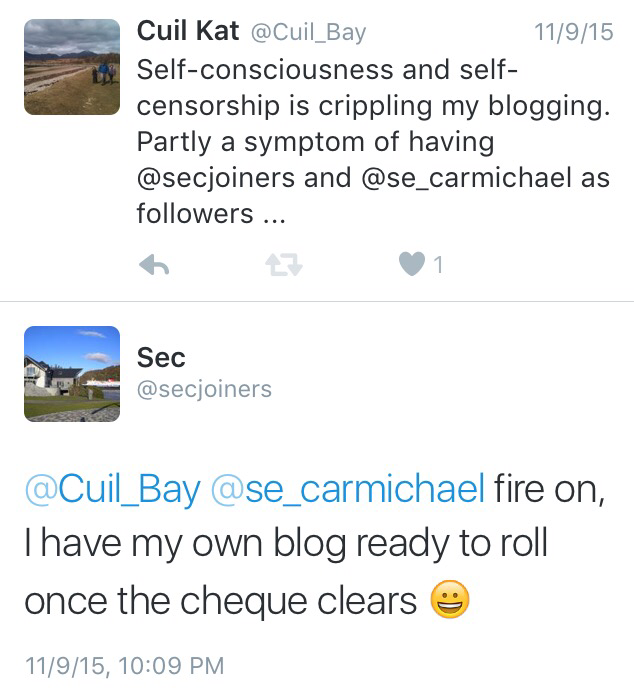Tap the grinning emoji in Sec's reply

pyautogui.click(x=450, y=600)
